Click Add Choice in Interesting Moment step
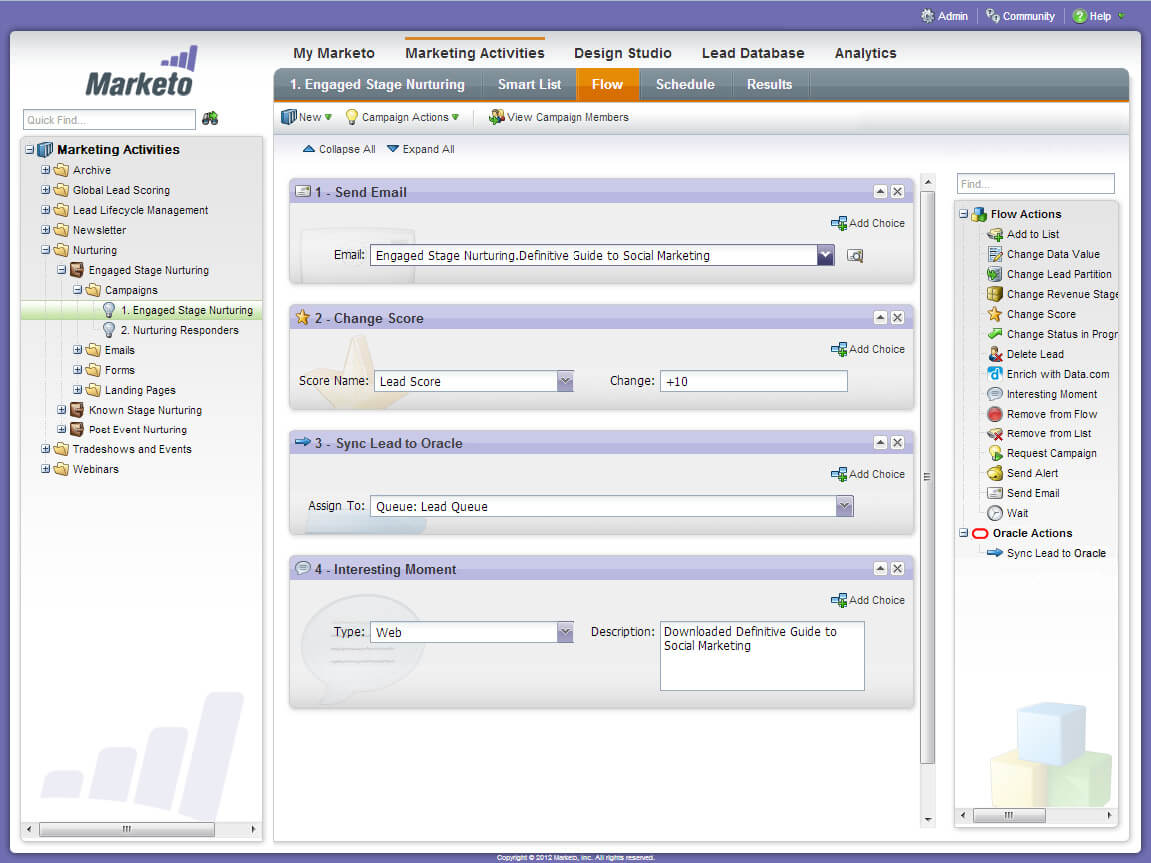 coord(868,600)
